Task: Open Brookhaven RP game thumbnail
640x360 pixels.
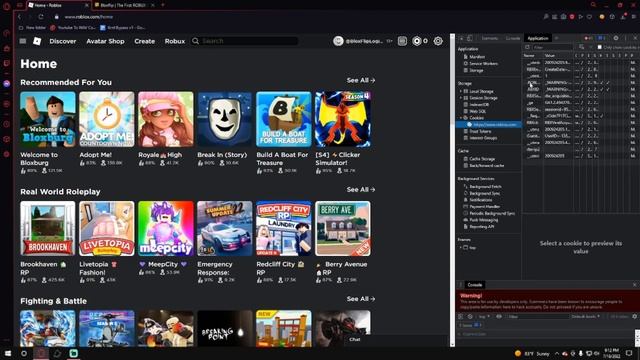Action: click(48, 229)
